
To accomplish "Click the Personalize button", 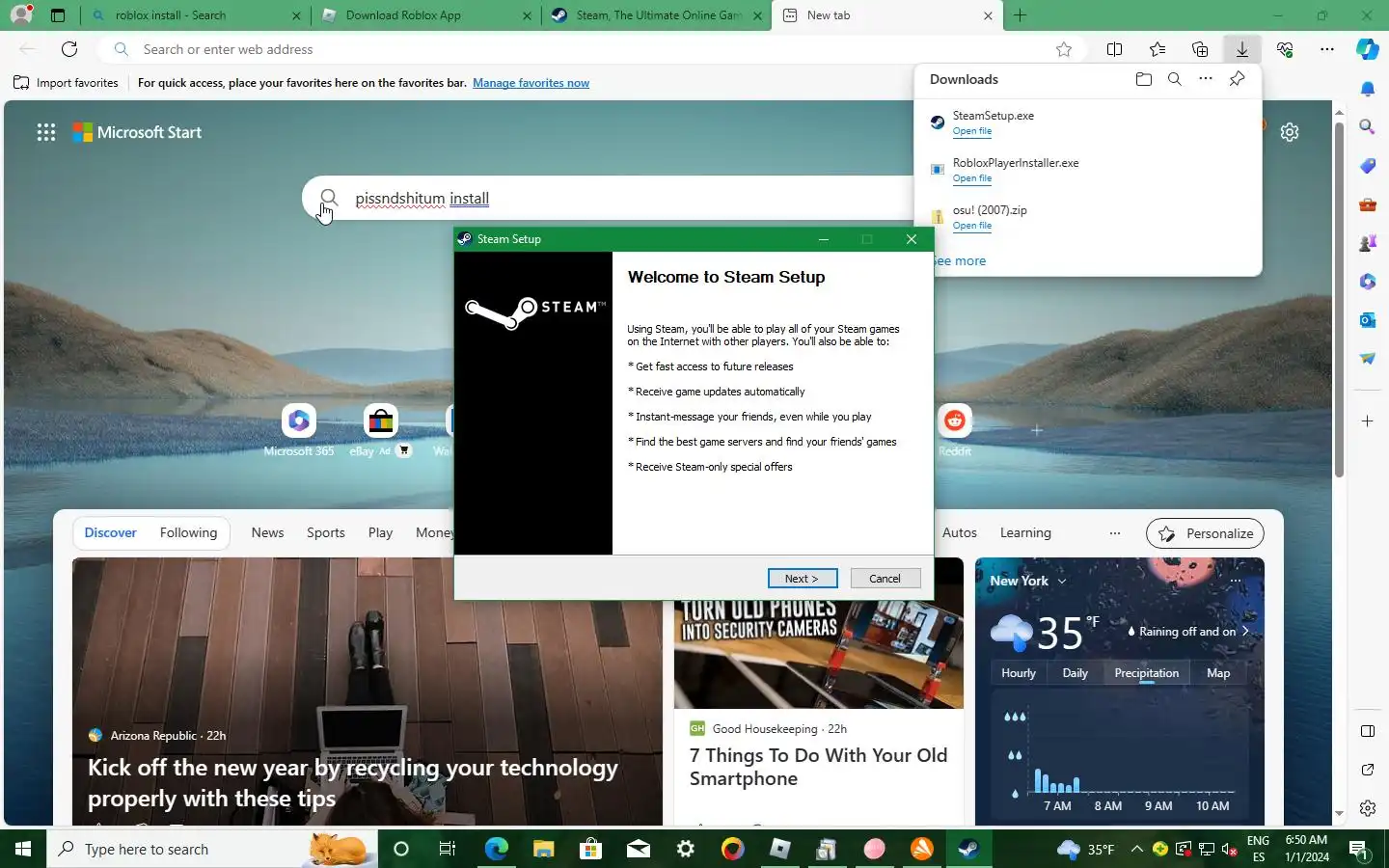I will [1205, 533].
